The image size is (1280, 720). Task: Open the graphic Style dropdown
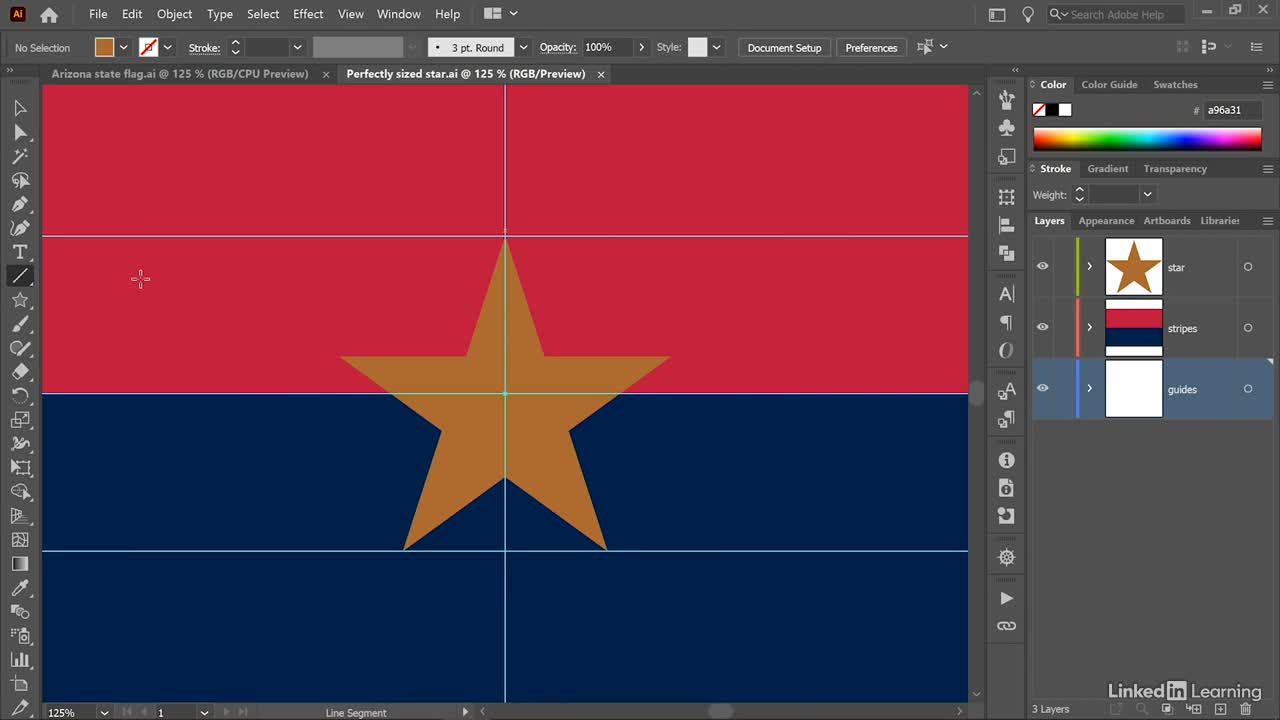coord(717,47)
